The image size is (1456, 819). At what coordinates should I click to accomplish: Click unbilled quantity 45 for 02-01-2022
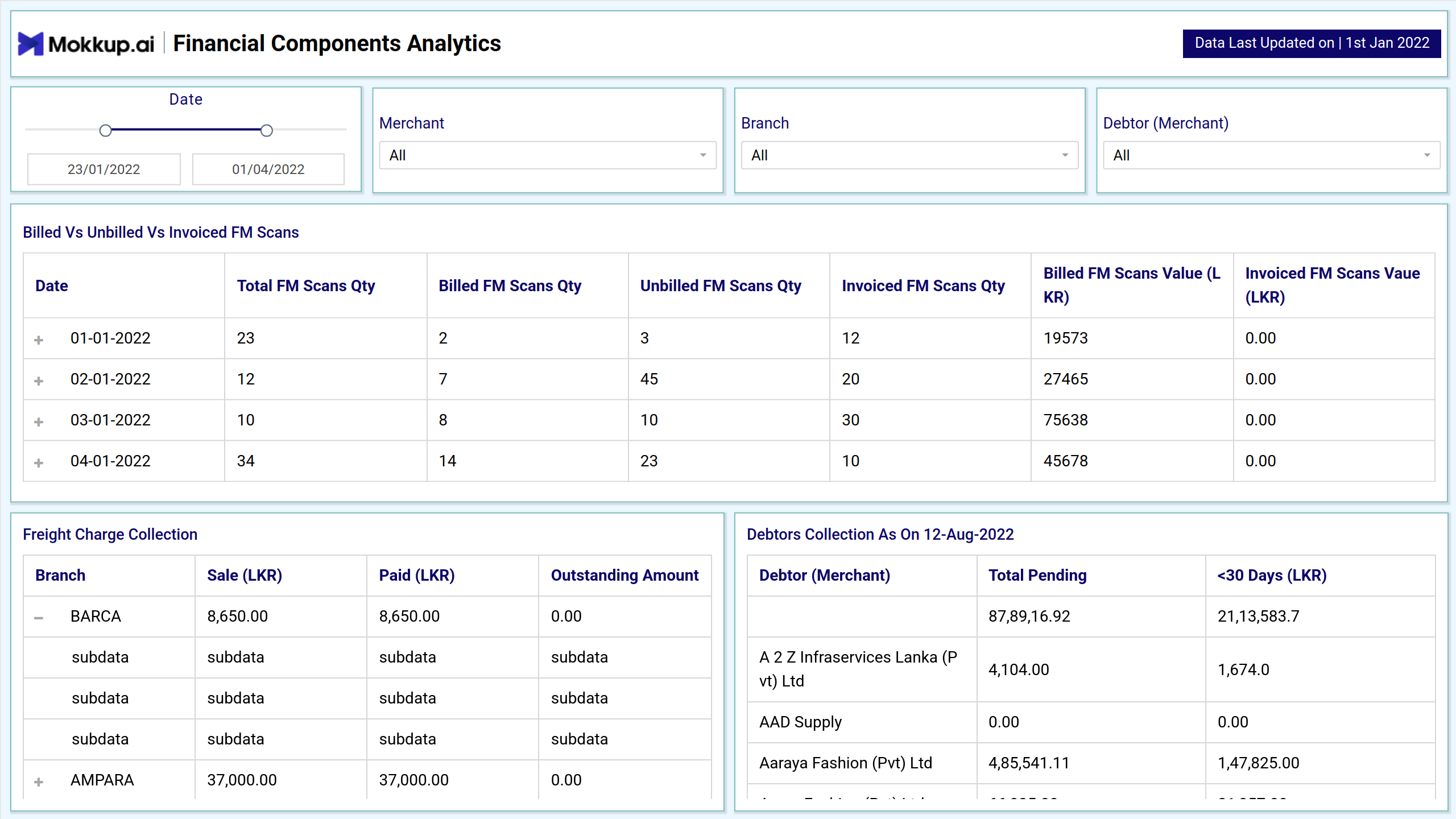click(649, 379)
